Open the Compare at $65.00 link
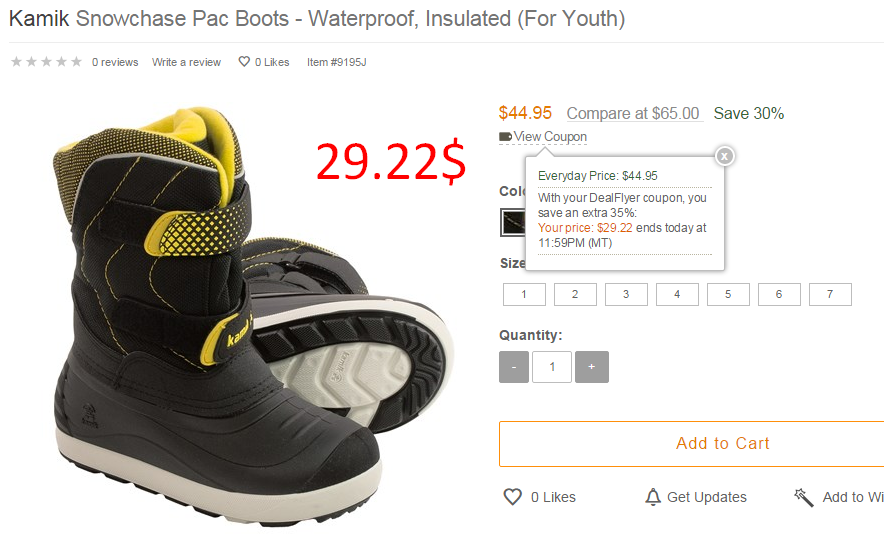This screenshot has height=542, width=884. [633, 113]
